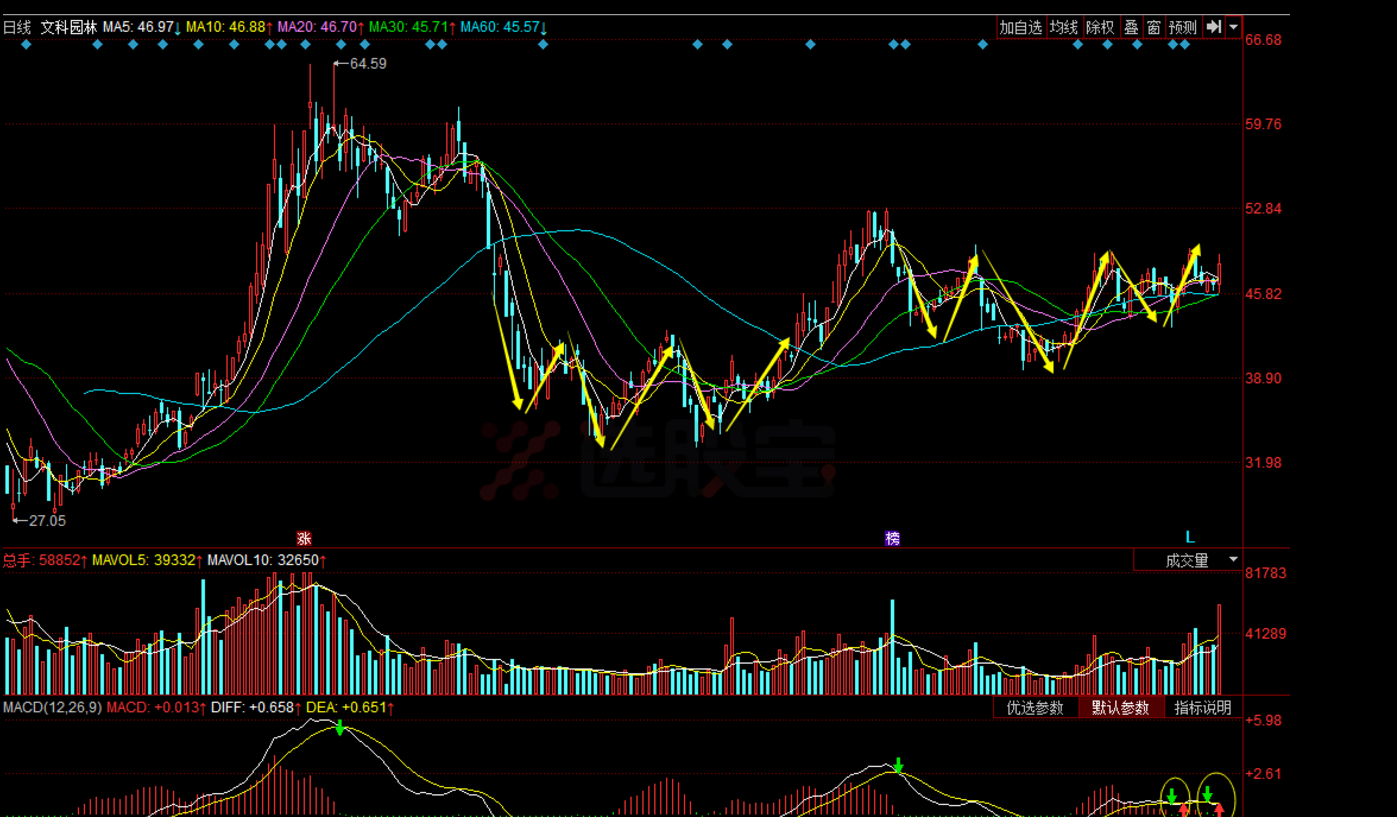Open the 指标说明 tab
Screen dimensions: 1397x817
1203,708
